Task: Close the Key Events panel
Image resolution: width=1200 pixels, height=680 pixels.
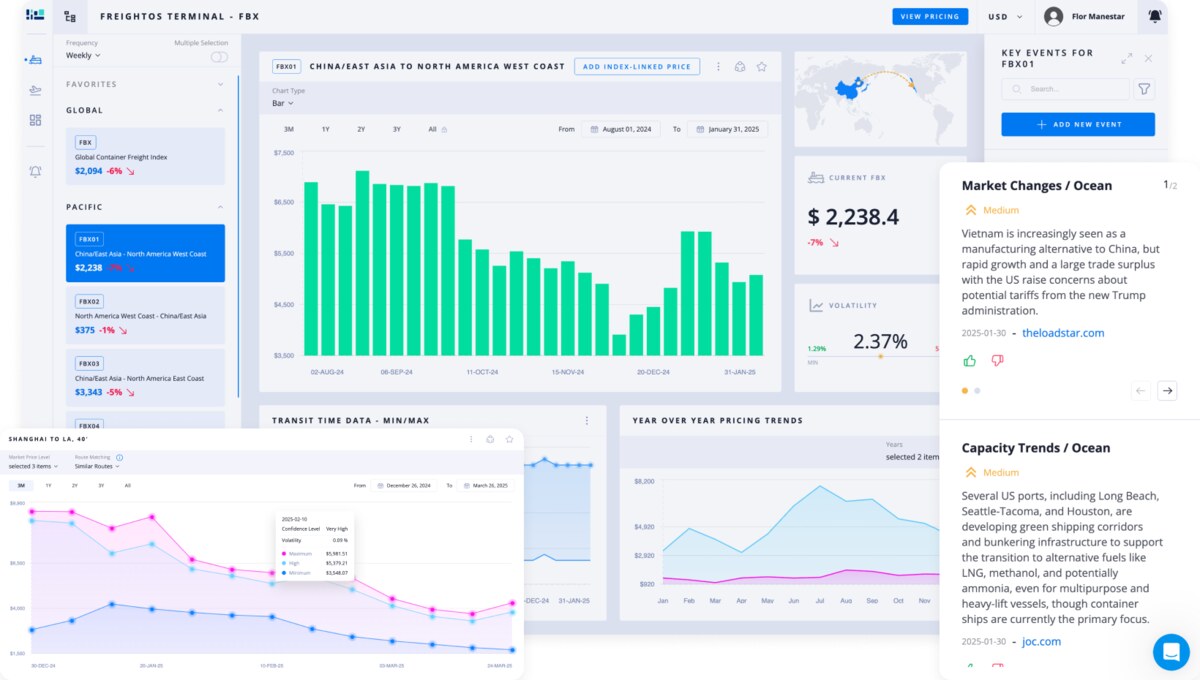Action: [x=1148, y=59]
